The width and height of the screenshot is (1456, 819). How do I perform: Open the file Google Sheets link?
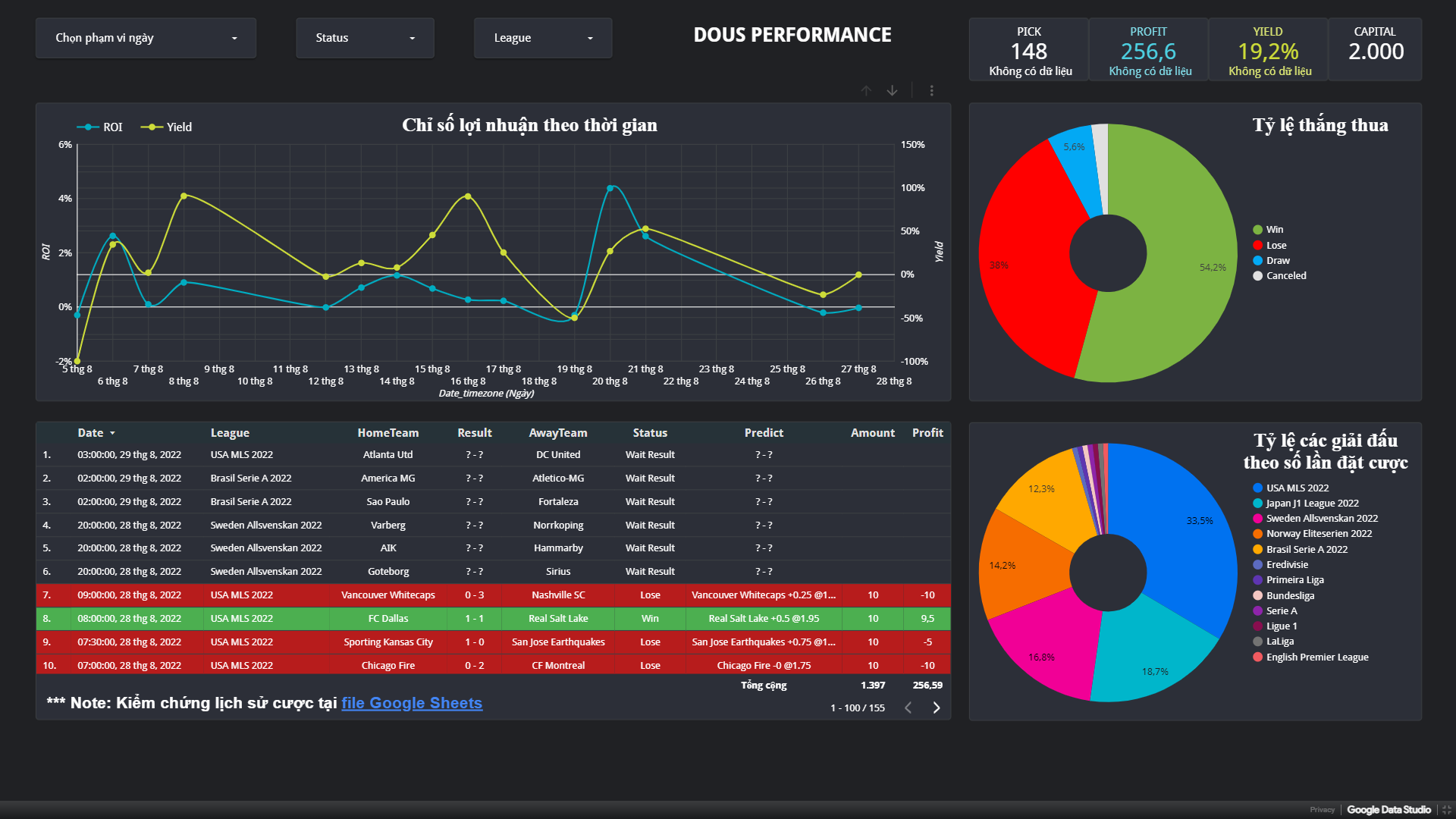click(412, 703)
